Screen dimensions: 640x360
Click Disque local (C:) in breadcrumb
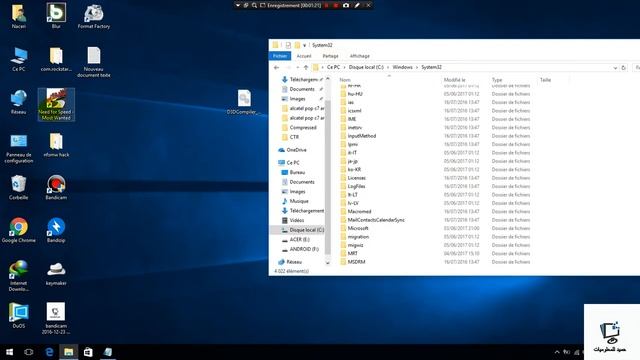[366, 67]
